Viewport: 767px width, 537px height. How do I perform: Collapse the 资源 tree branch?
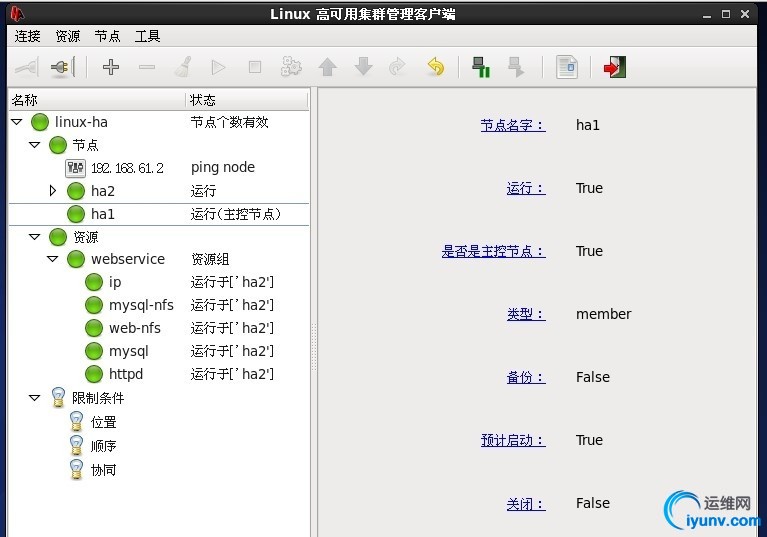pos(35,237)
